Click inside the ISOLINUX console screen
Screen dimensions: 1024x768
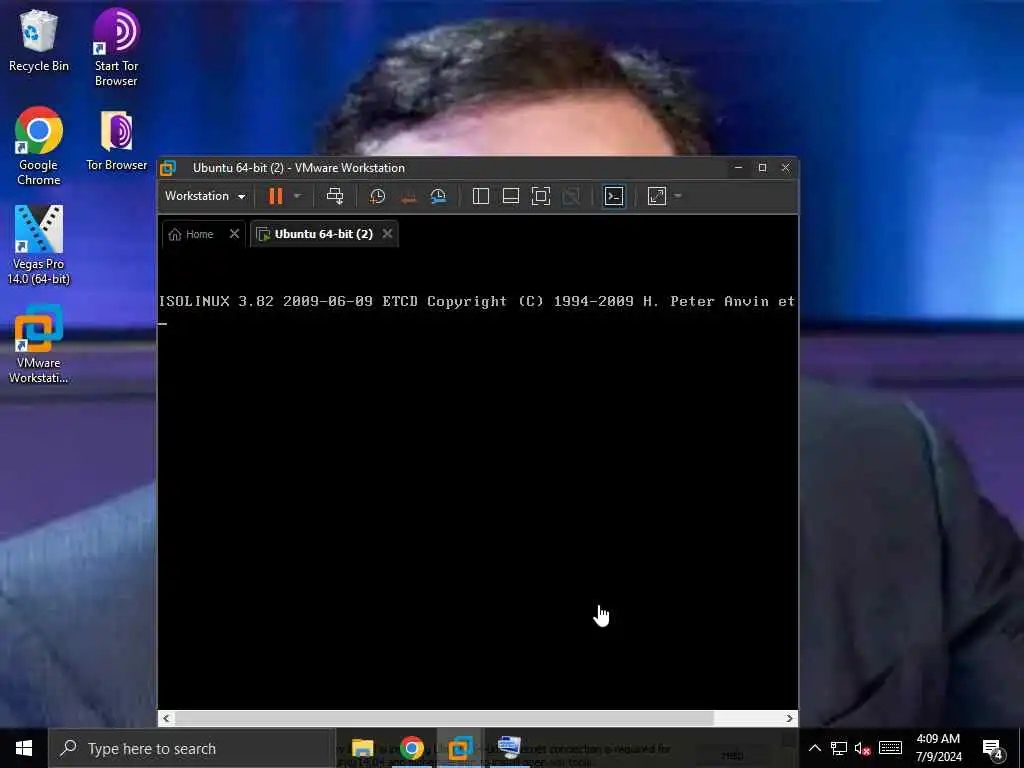click(x=477, y=479)
